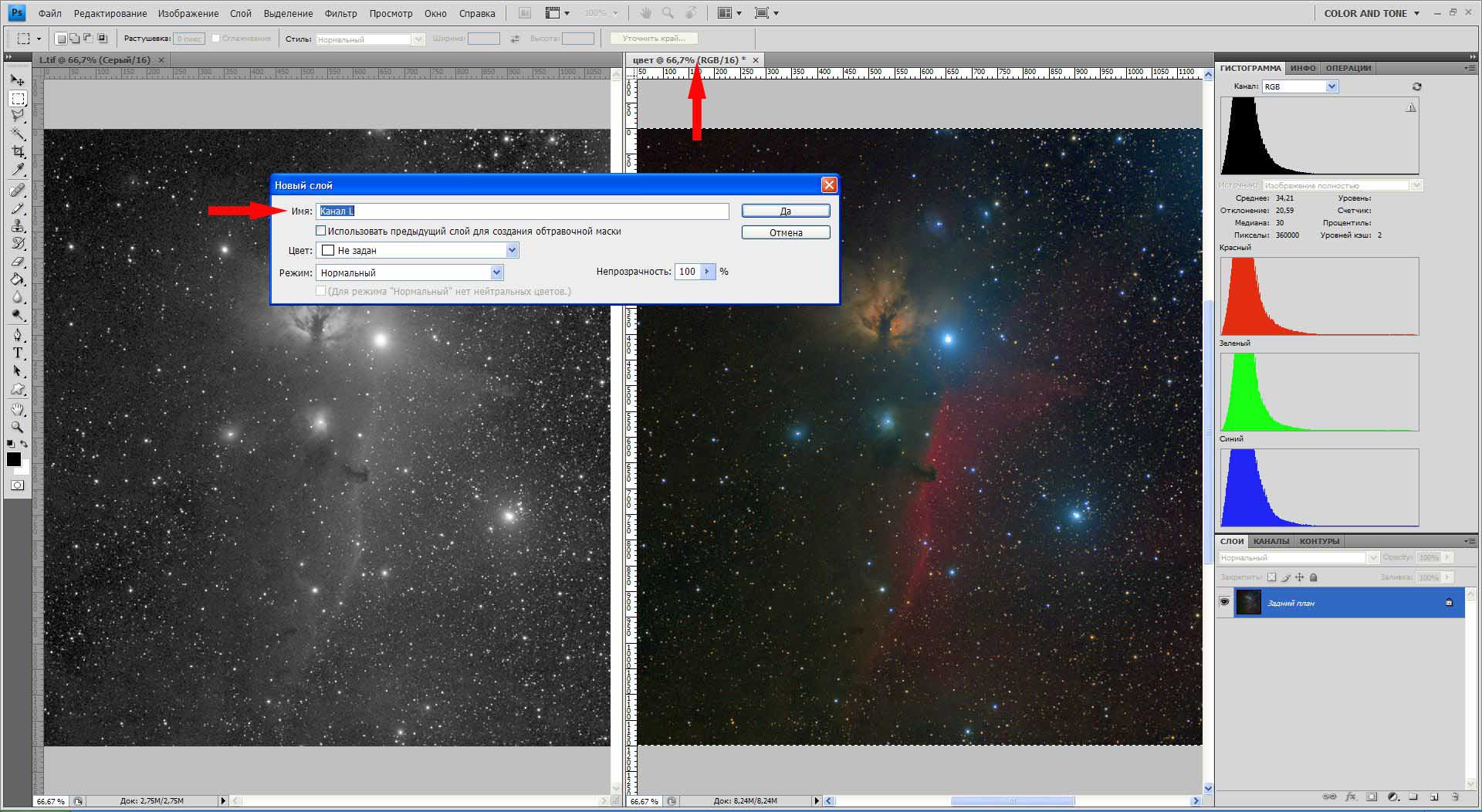Click the Отмена button

pos(785,232)
